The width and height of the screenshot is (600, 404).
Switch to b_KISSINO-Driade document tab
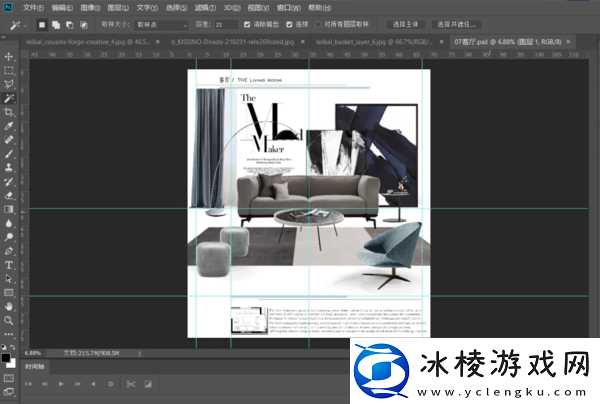233,42
